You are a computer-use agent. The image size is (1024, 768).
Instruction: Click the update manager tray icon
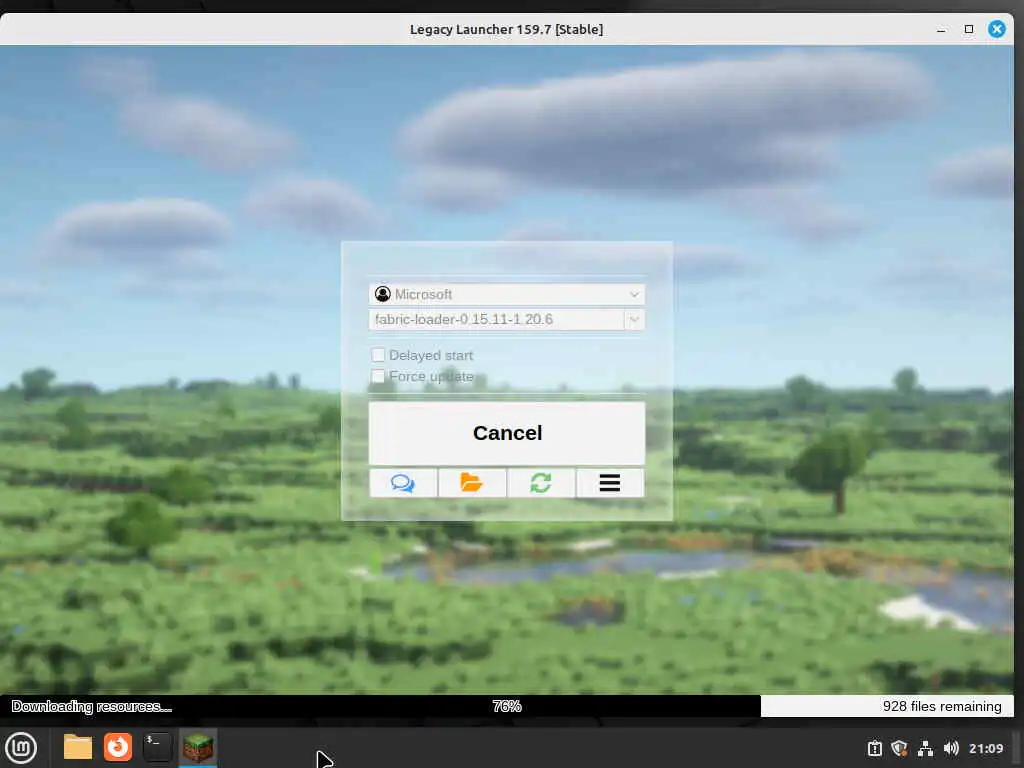click(x=874, y=748)
